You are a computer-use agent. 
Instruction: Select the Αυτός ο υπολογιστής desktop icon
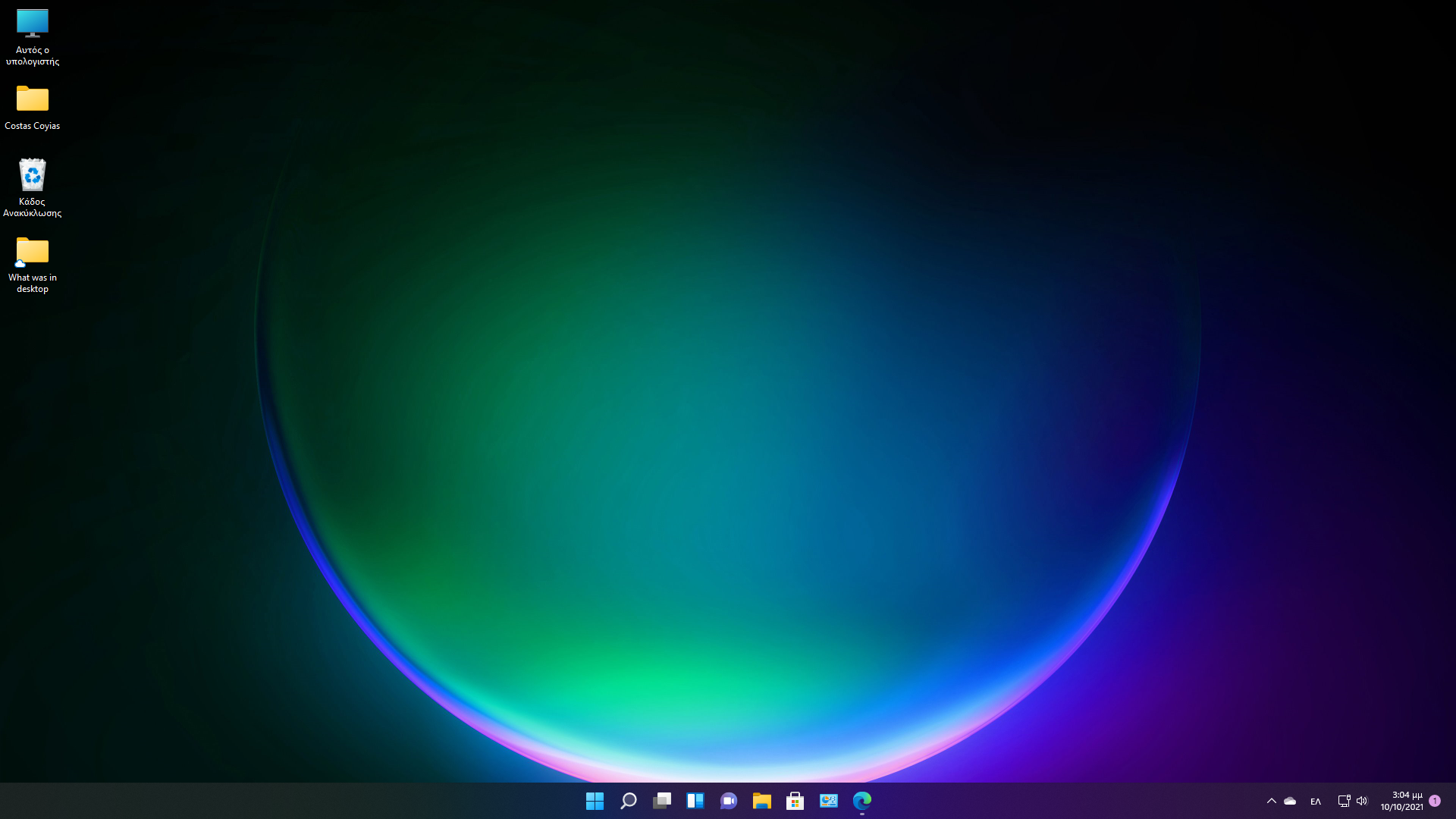(x=33, y=36)
